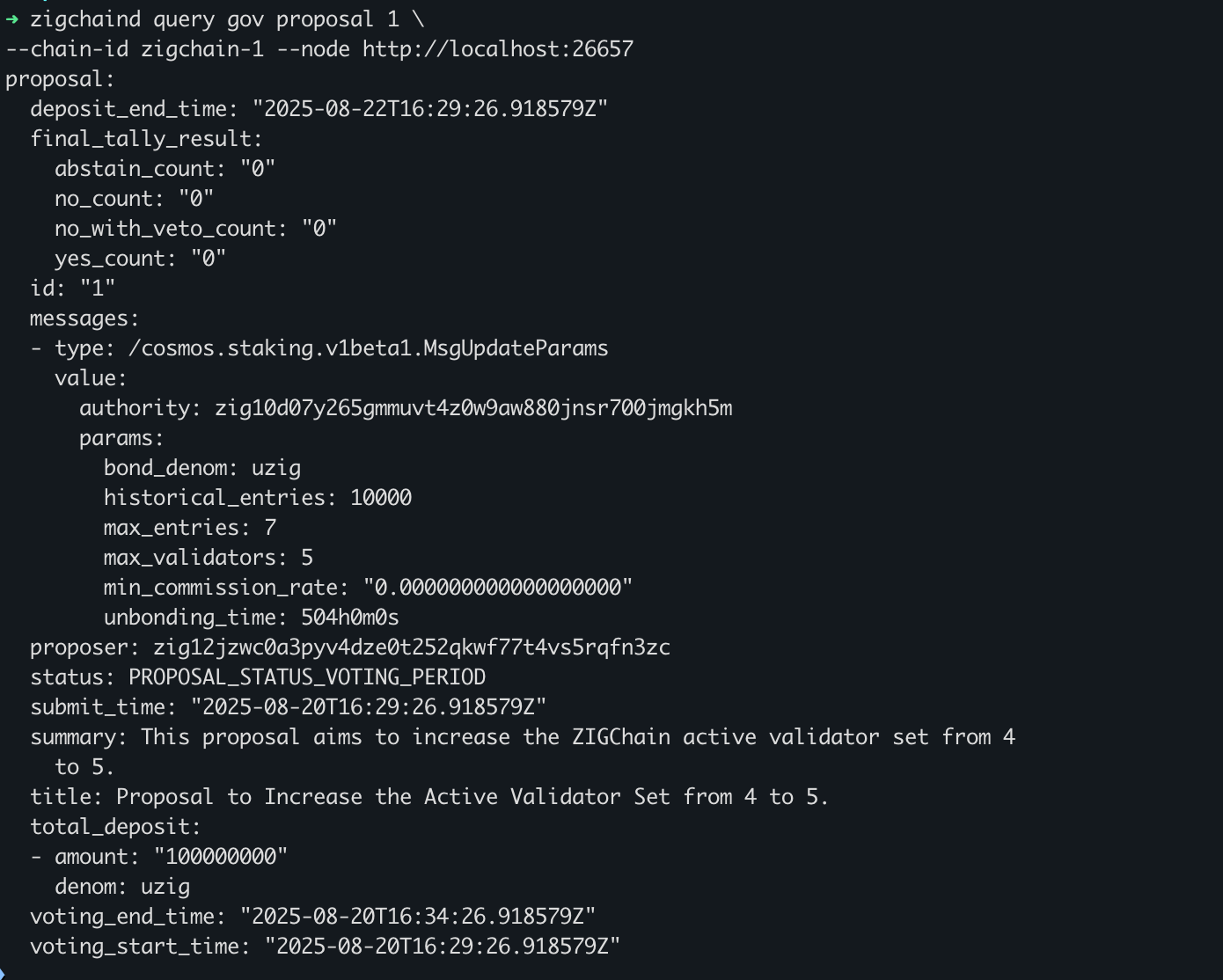This screenshot has width=1223, height=980.
Task: Open the http://localhost:26657 node URL
Action: pos(497,49)
